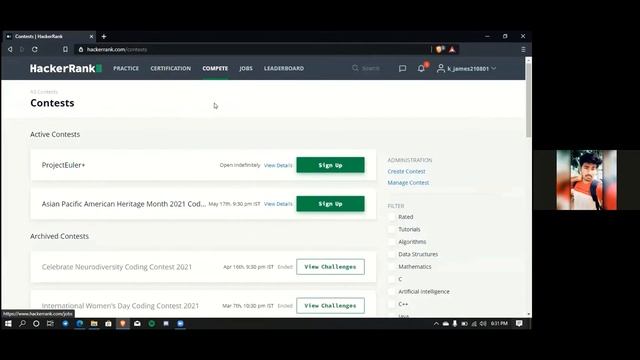Sign up for Asian Pacific American Heritage contest
This screenshot has height=360, width=640.
pos(330,204)
